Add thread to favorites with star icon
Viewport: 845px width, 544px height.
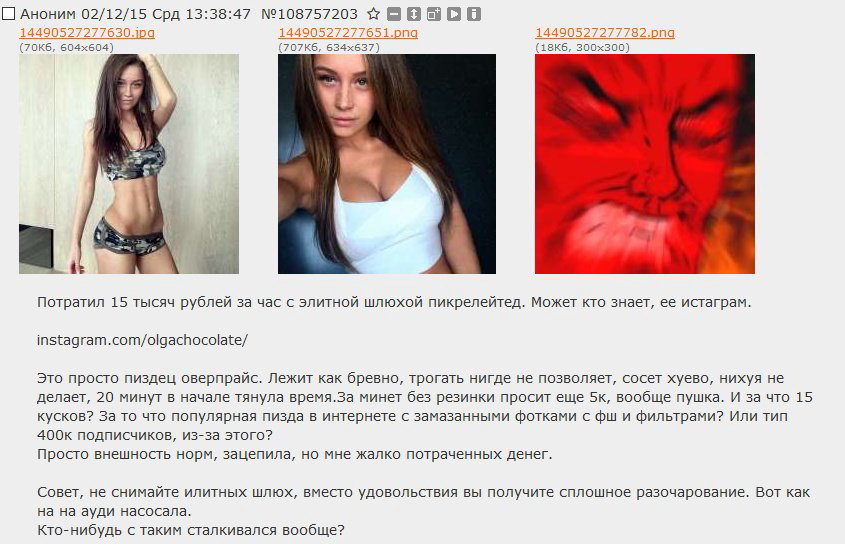pos(373,14)
